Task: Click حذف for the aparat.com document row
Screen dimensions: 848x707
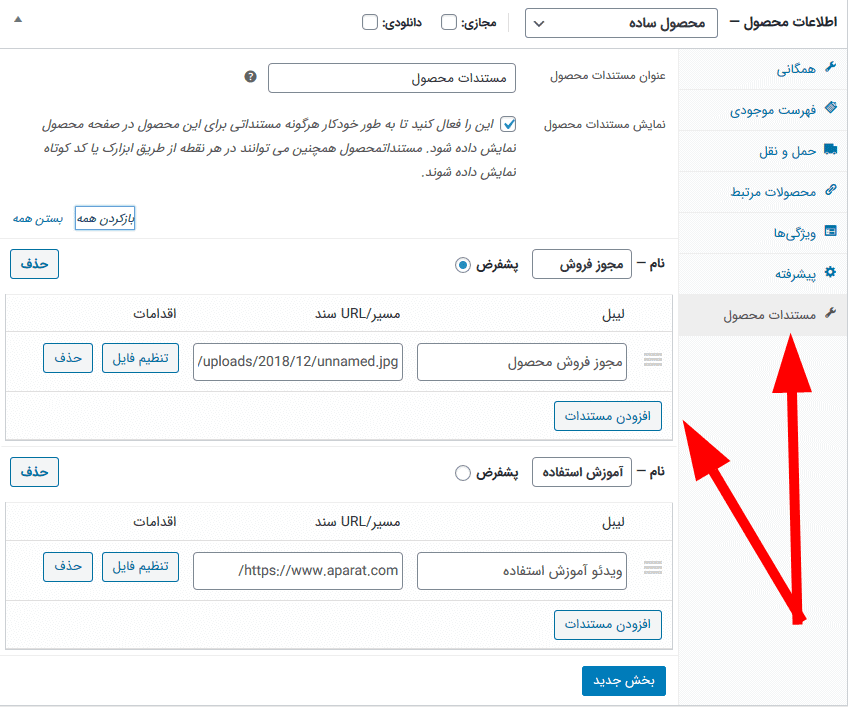Action: point(68,566)
